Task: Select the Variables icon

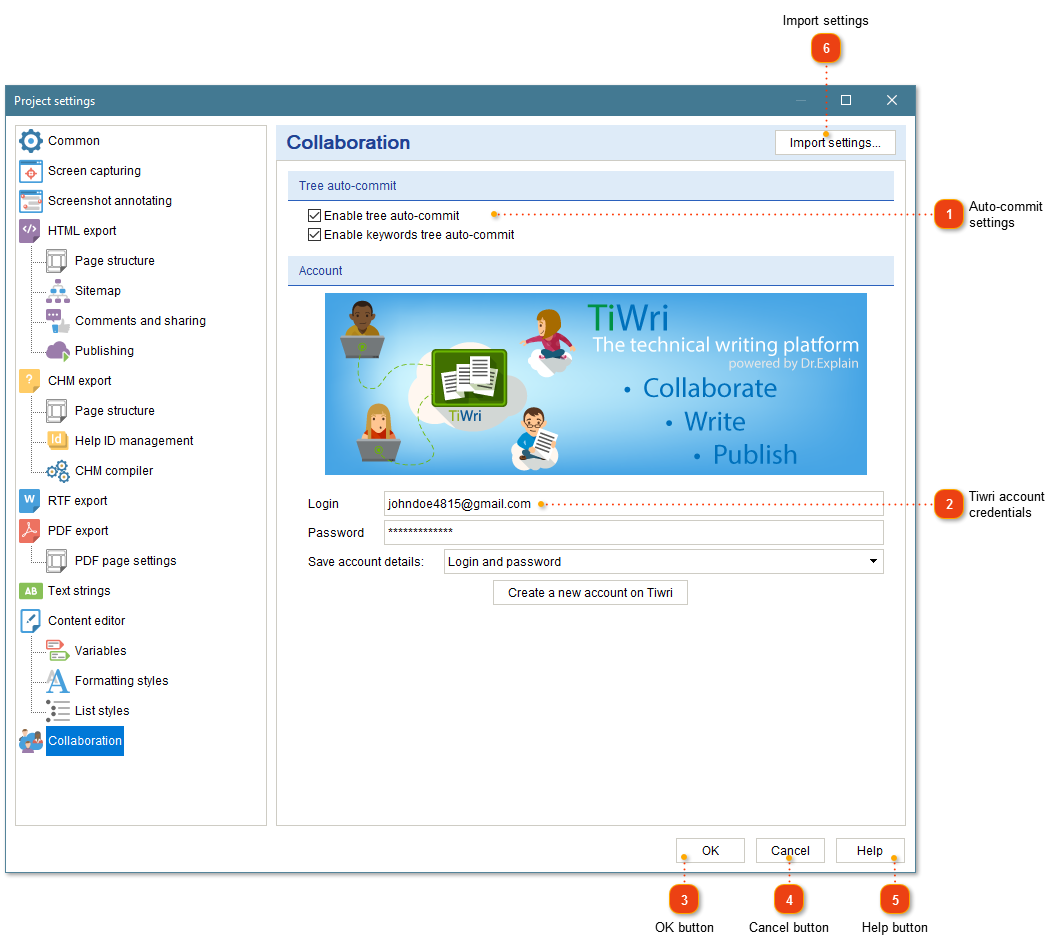Action: [56, 651]
